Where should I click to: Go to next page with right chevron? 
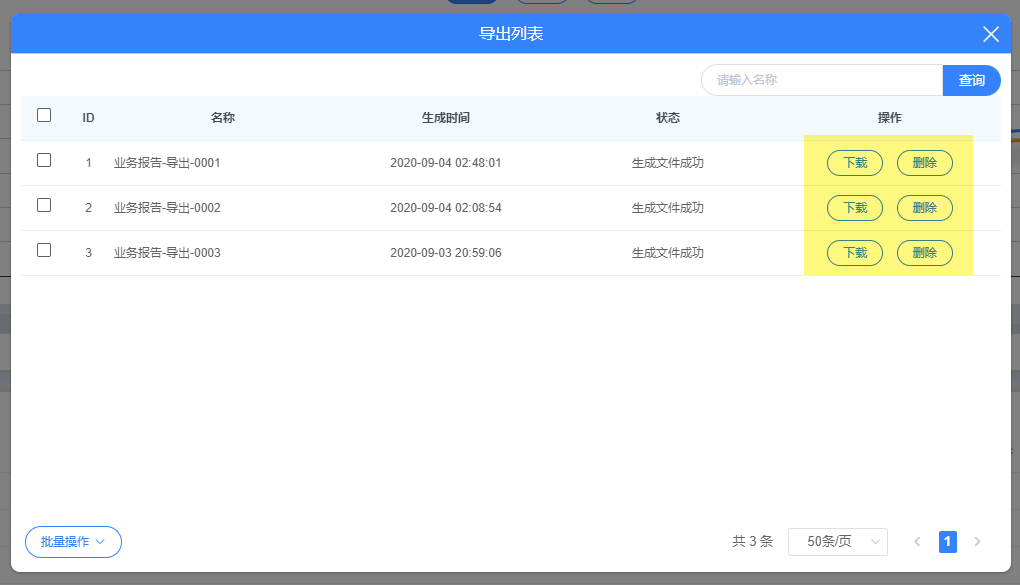point(977,541)
